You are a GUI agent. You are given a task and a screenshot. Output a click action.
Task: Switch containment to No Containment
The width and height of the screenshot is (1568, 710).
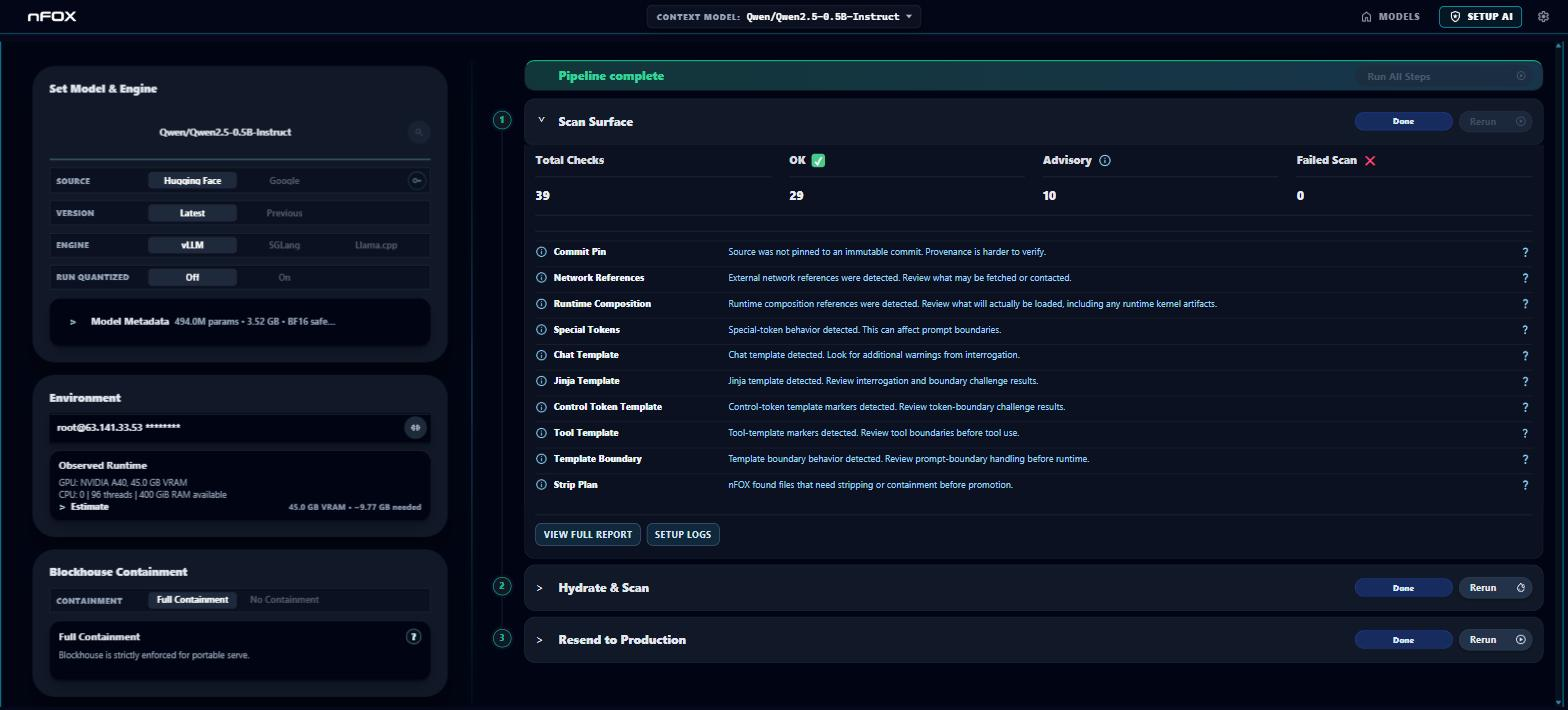(284, 600)
